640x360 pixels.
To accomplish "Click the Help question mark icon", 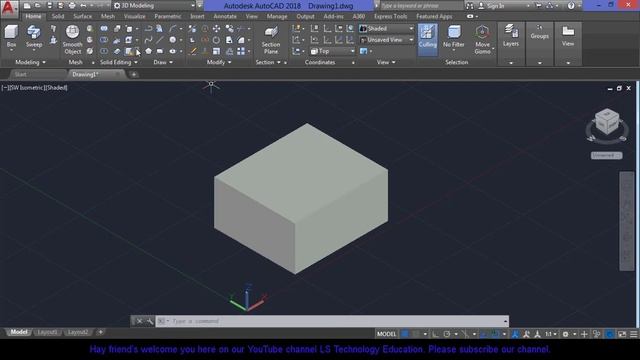I will 571,6.
